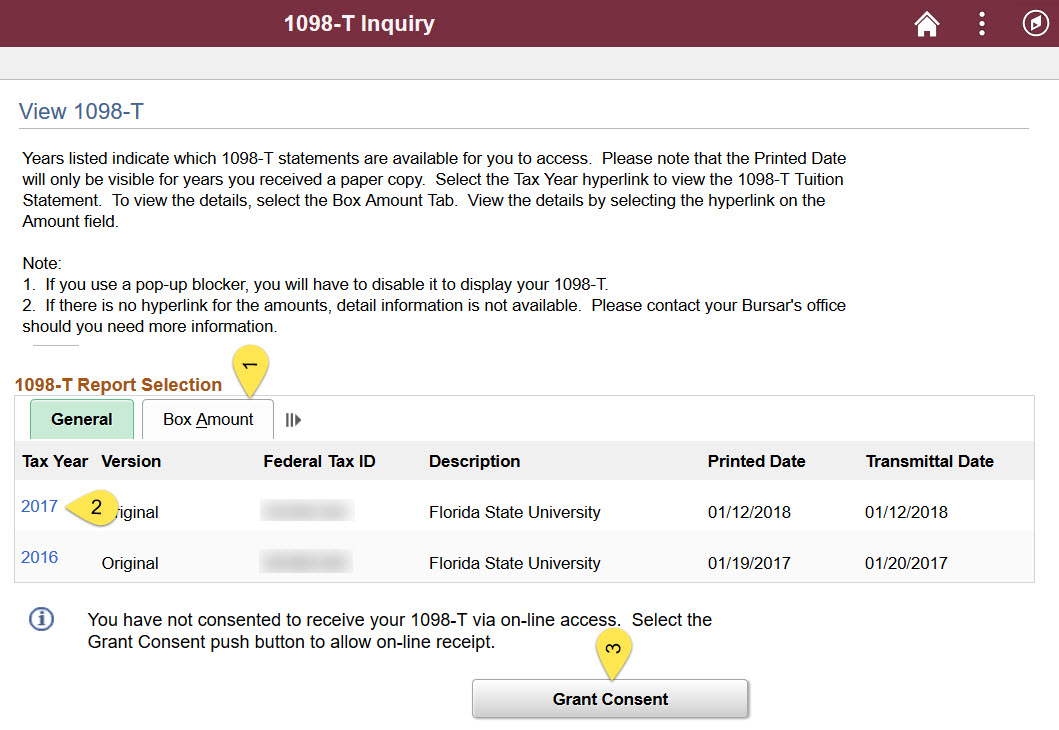Screen dimensions: 1059x730
Task: Select the Printed Date column header
Action: [x=756, y=461]
